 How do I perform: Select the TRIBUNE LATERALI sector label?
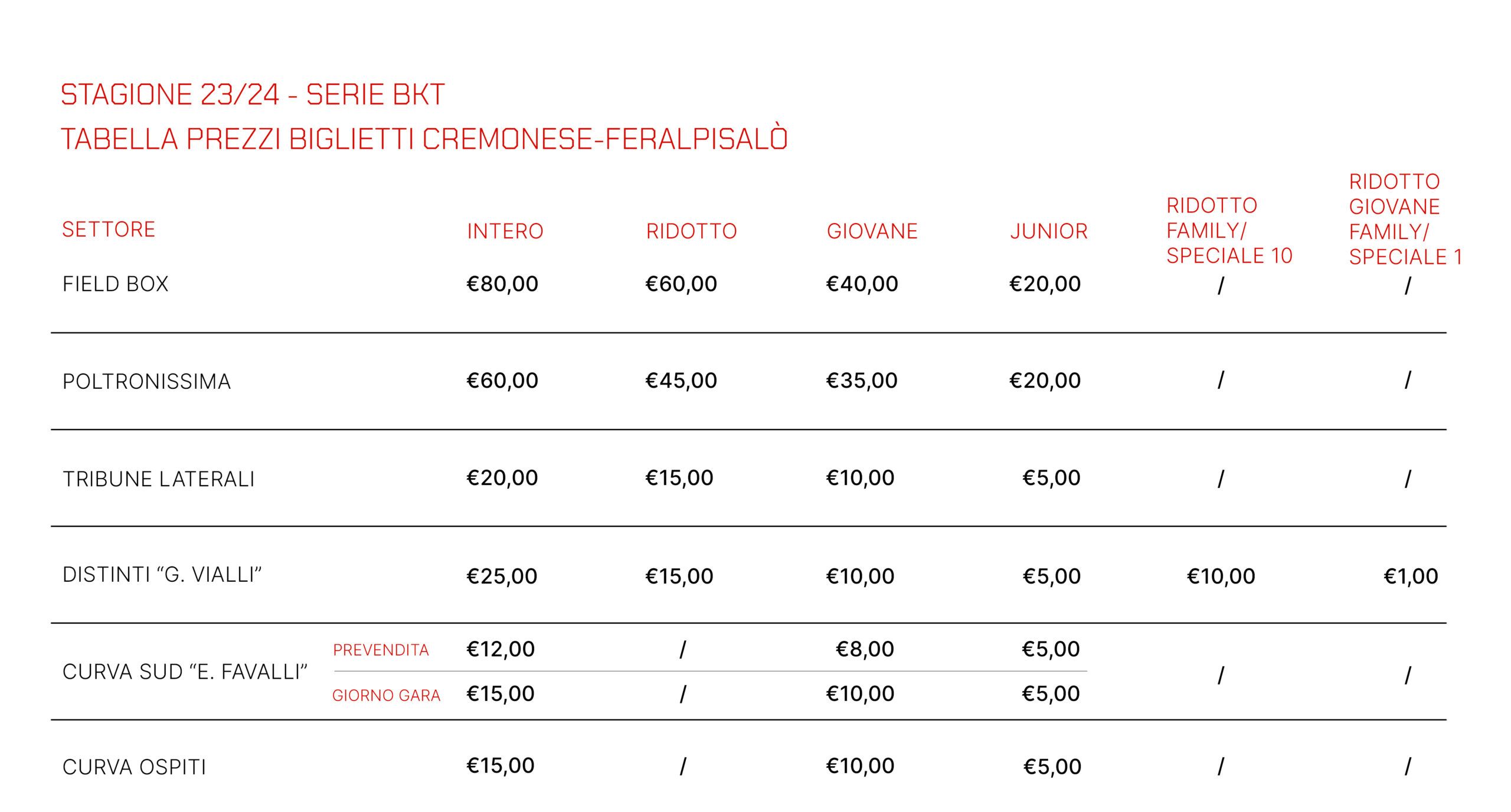click(x=158, y=479)
